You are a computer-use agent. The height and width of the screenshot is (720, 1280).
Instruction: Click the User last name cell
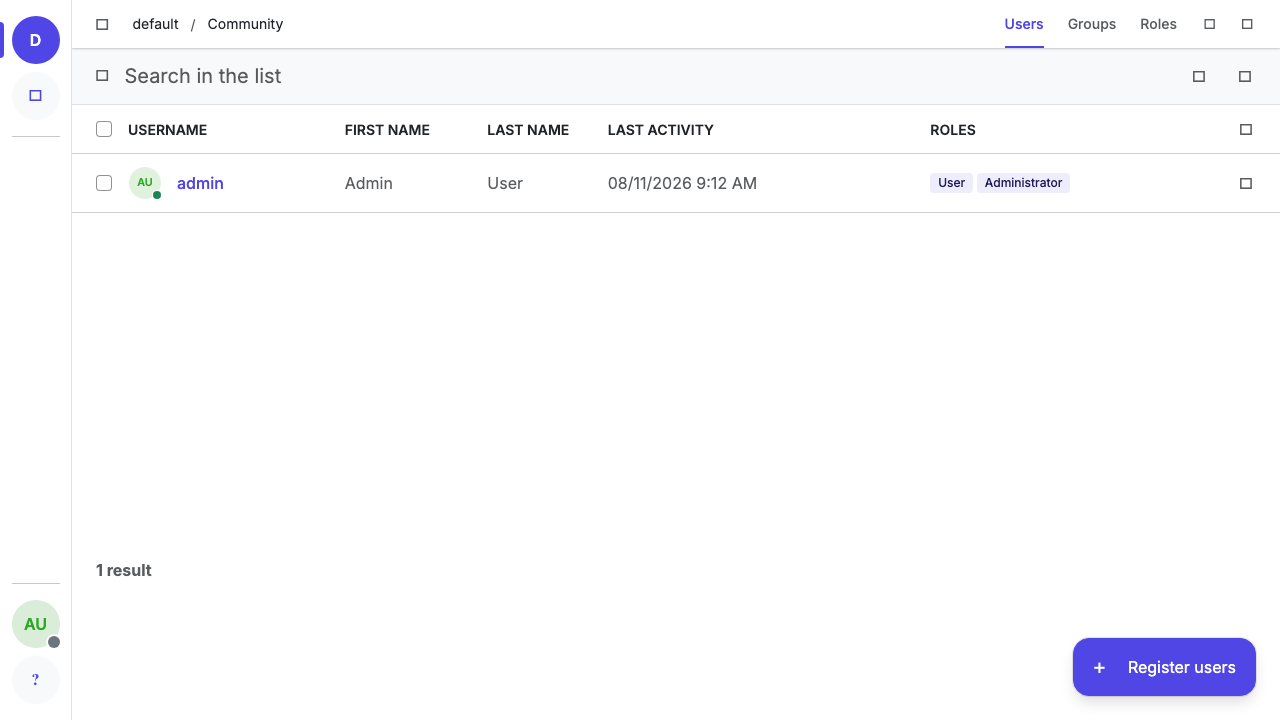click(x=505, y=183)
